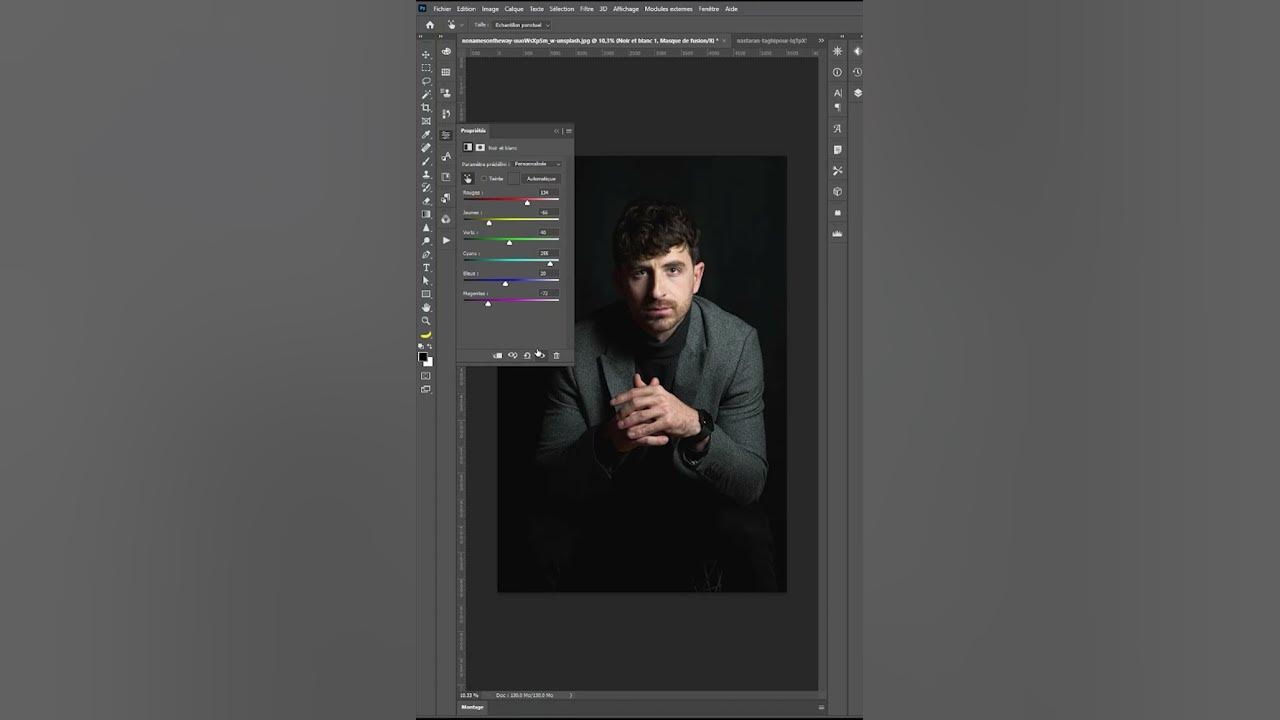Select the Clone Stamp tool

coord(426,174)
